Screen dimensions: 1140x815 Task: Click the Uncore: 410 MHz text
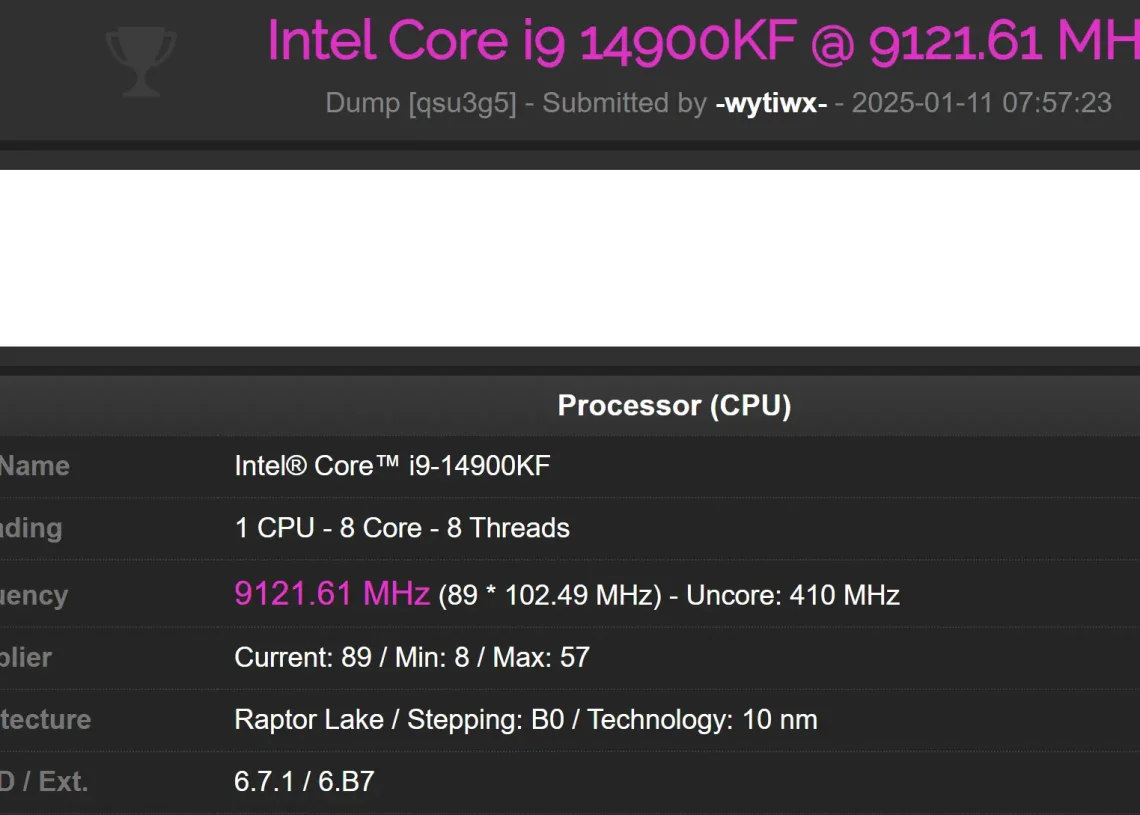click(x=793, y=595)
